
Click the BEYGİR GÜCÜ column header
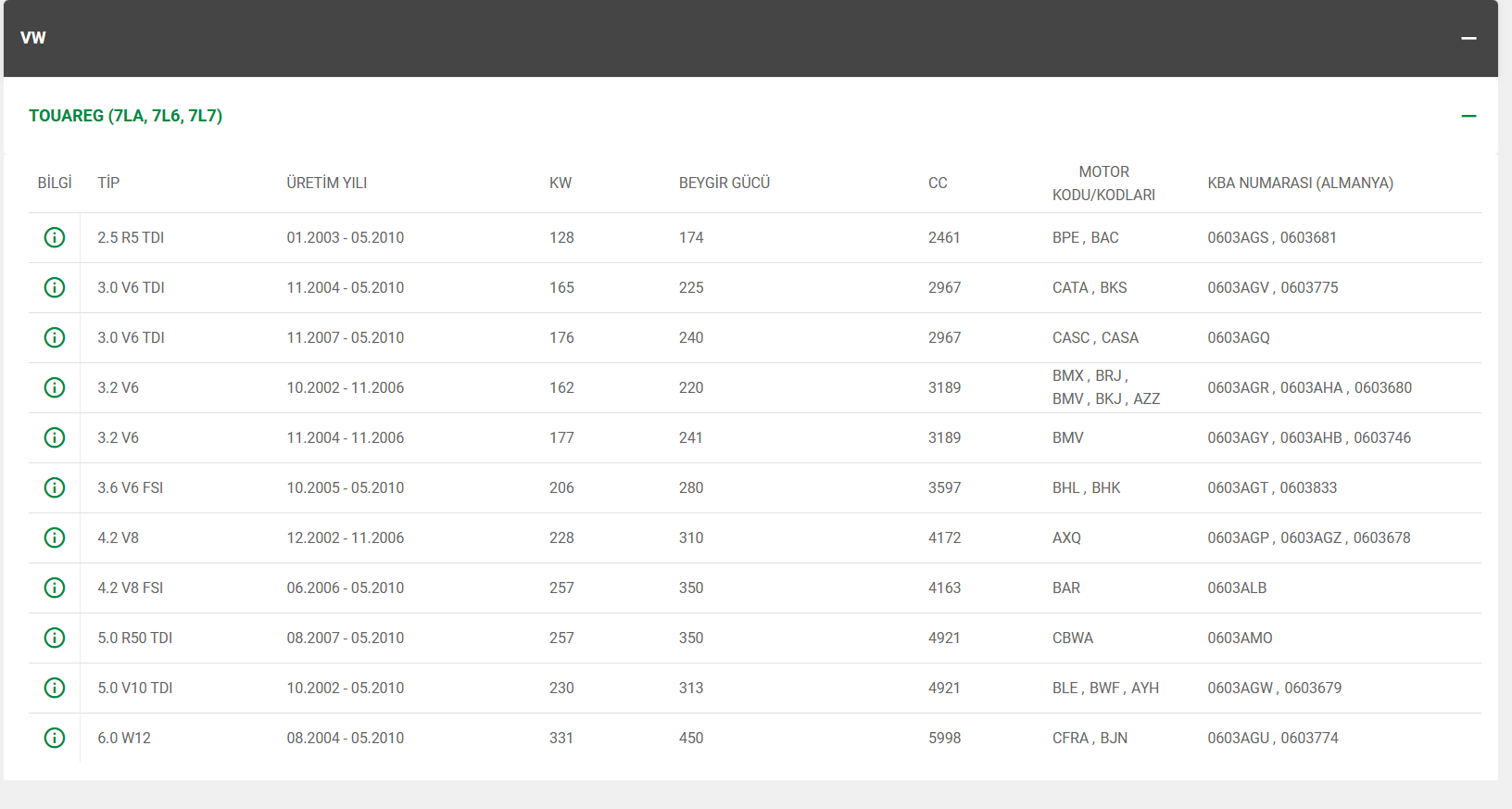click(724, 183)
